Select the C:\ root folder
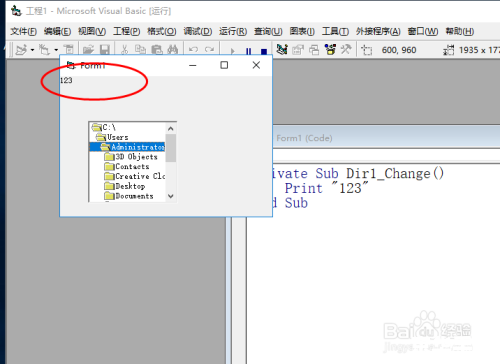The width and height of the screenshot is (500, 364). click(128, 127)
